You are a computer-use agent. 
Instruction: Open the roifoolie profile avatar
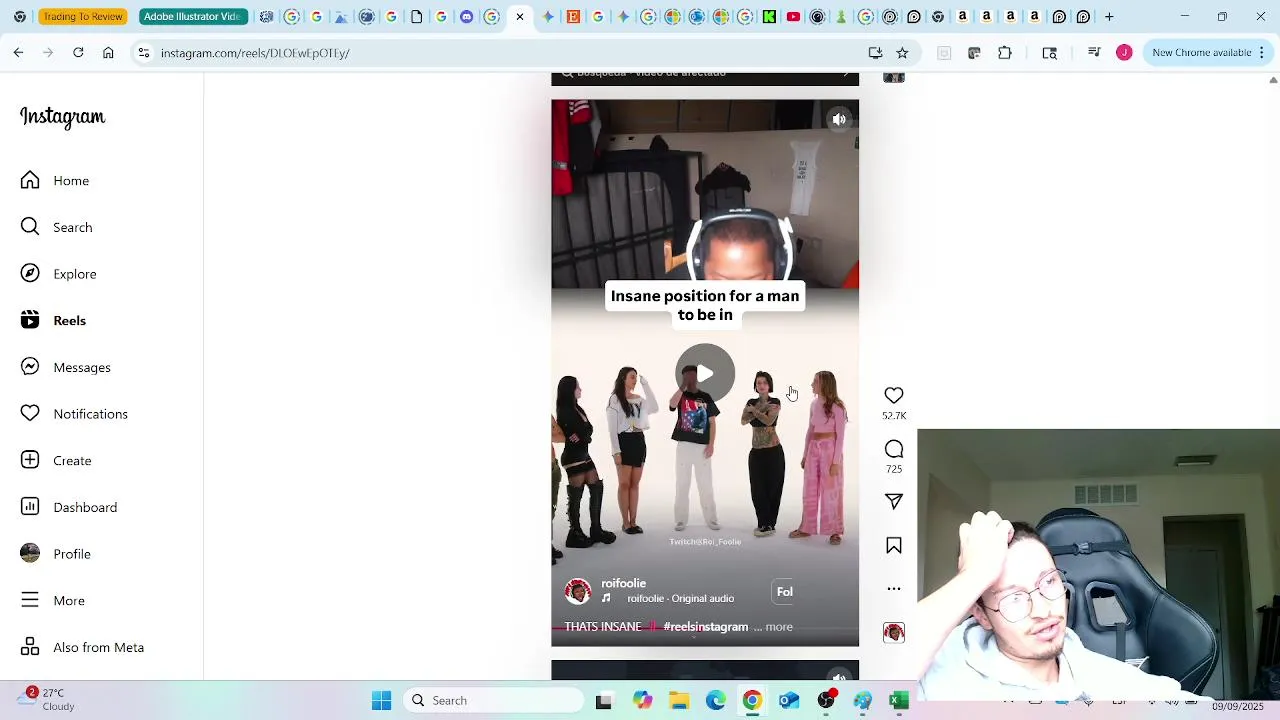pyautogui.click(x=578, y=591)
